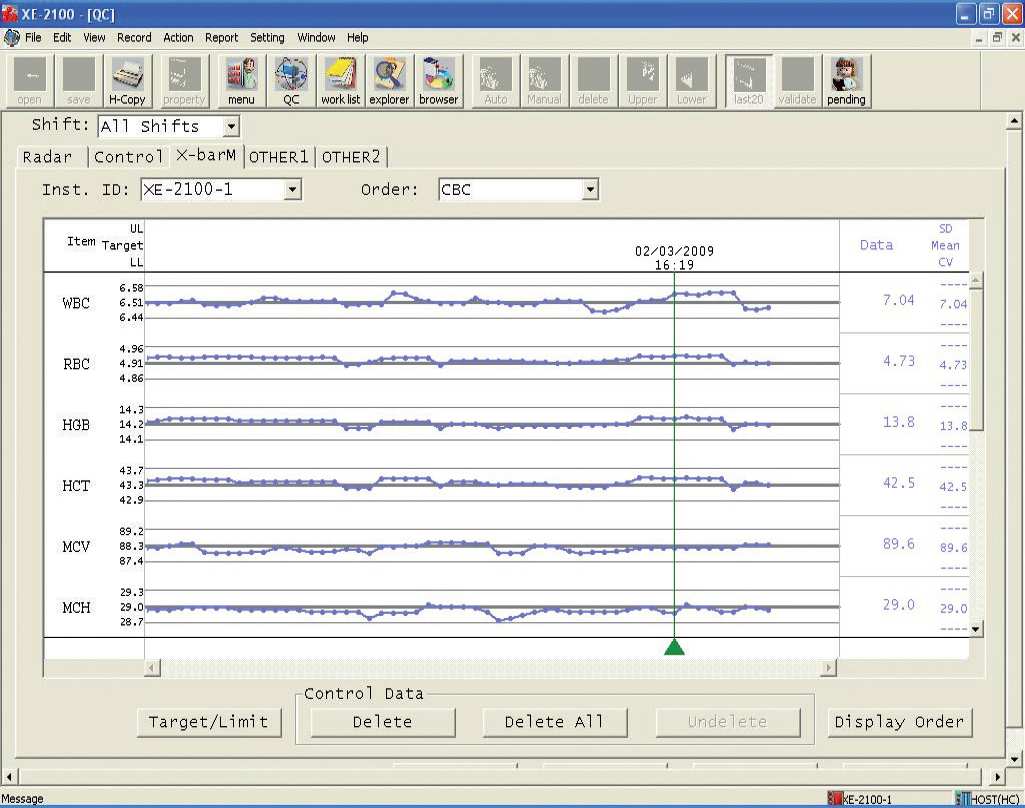This screenshot has width=1025, height=808.
Task: Open the Record menu
Action: click(134, 37)
